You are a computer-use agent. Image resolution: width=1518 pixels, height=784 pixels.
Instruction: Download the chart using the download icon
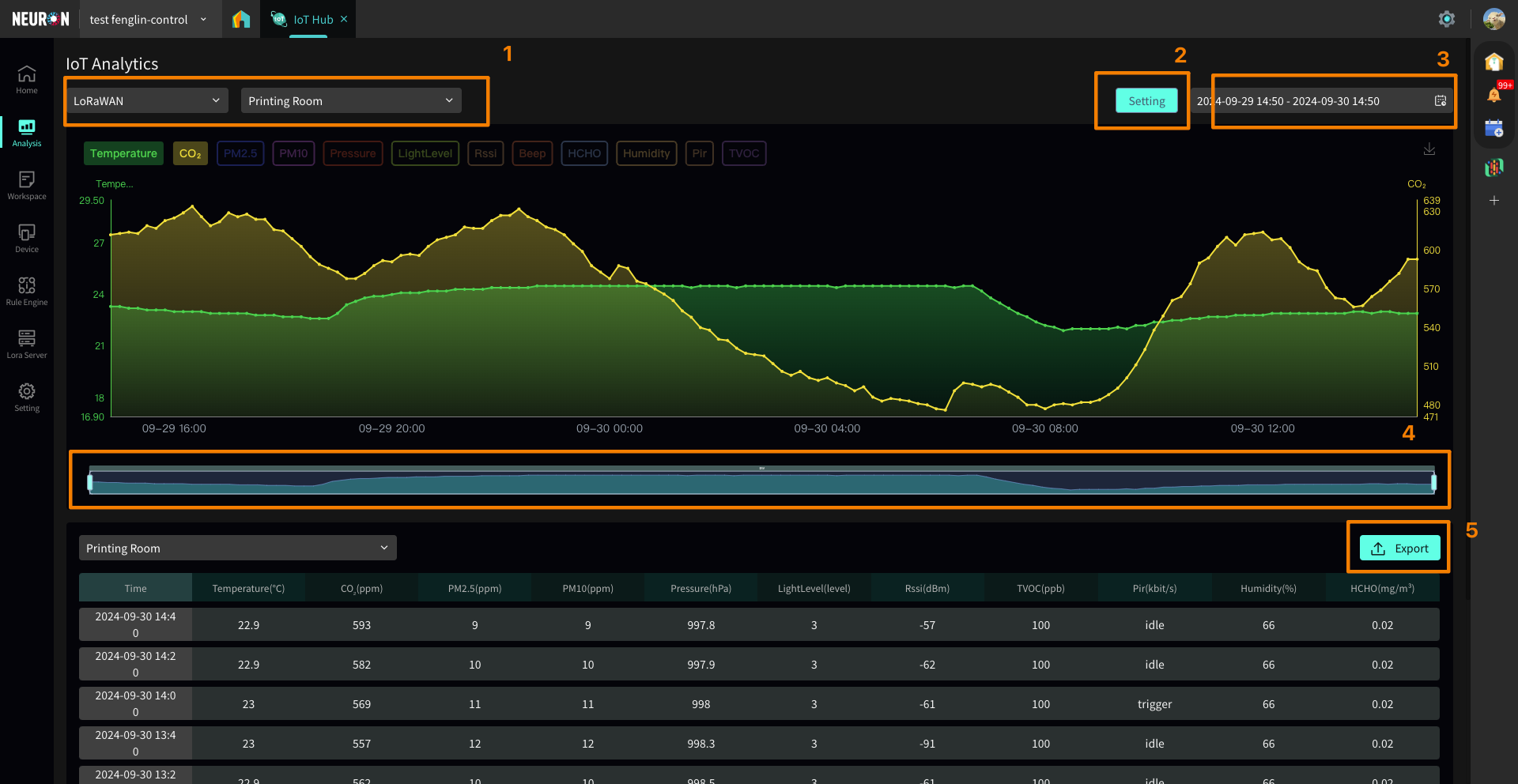coord(1429,149)
